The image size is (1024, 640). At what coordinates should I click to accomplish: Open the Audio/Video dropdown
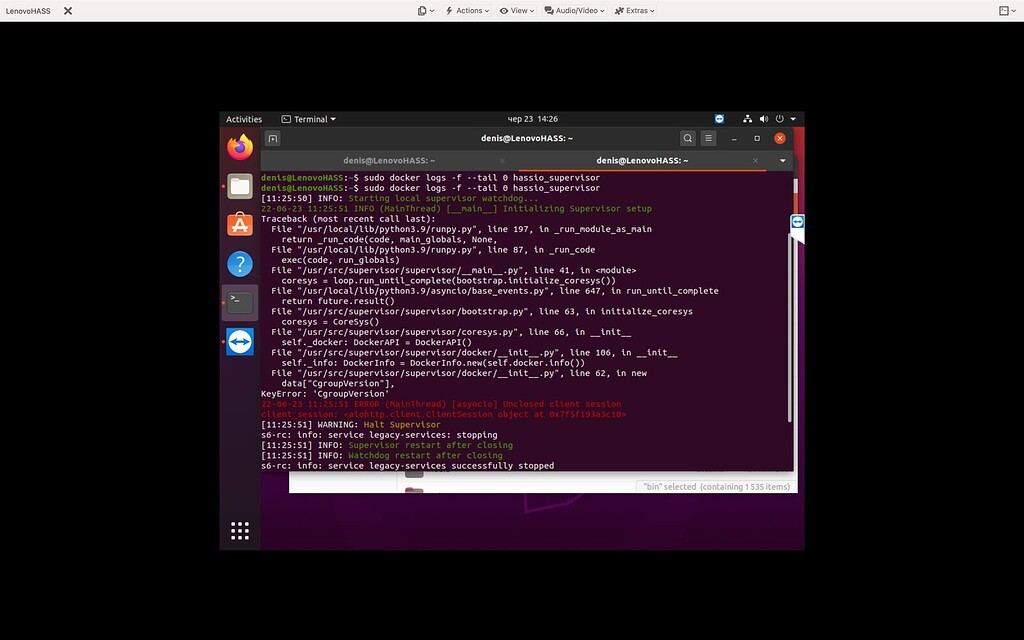point(573,11)
